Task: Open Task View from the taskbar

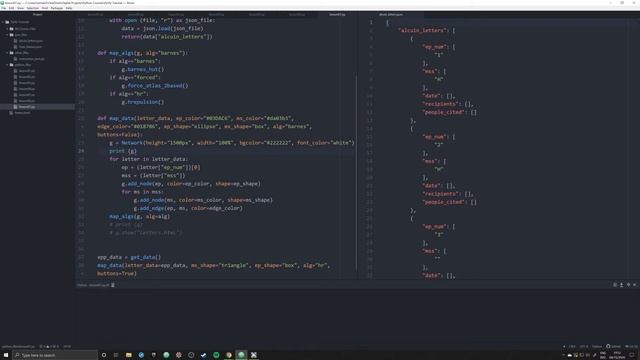Action: 116,355
